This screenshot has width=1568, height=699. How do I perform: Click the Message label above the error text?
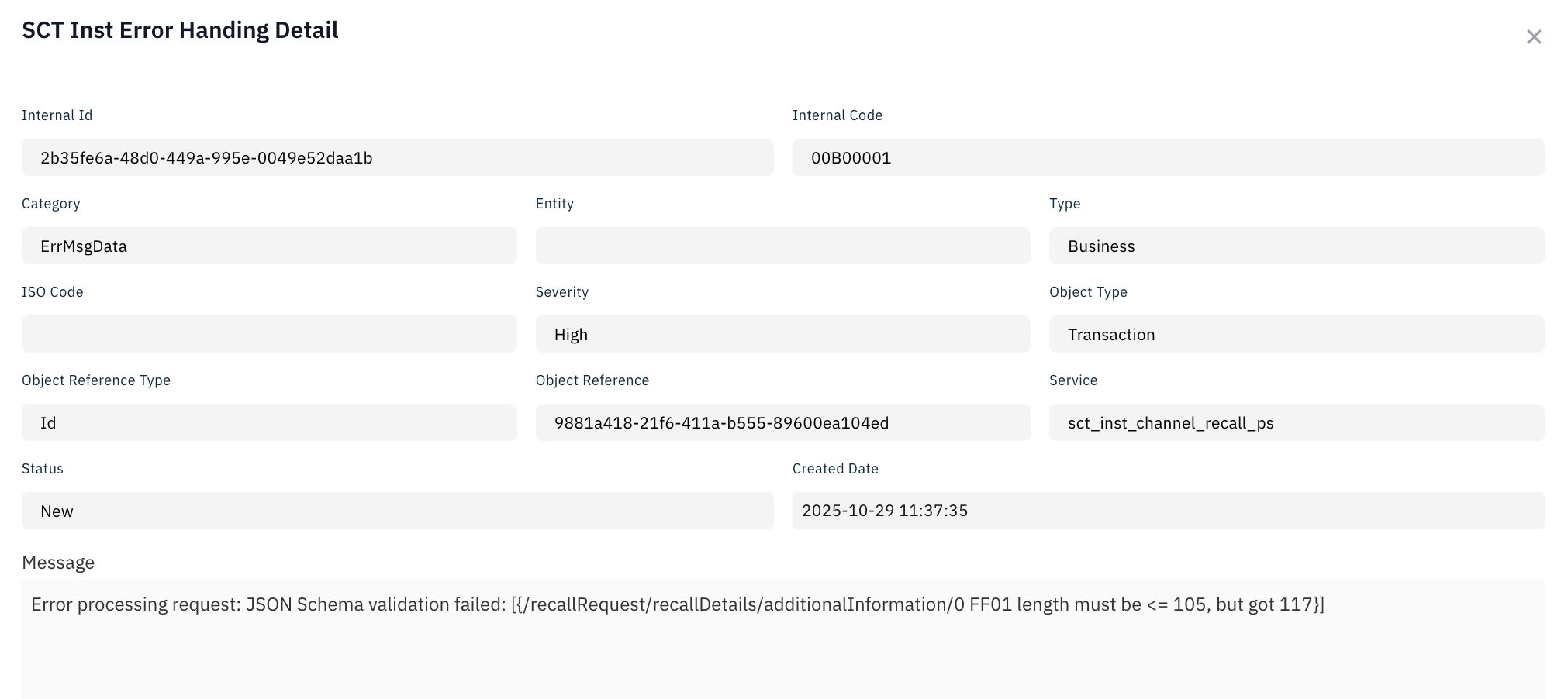58,562
